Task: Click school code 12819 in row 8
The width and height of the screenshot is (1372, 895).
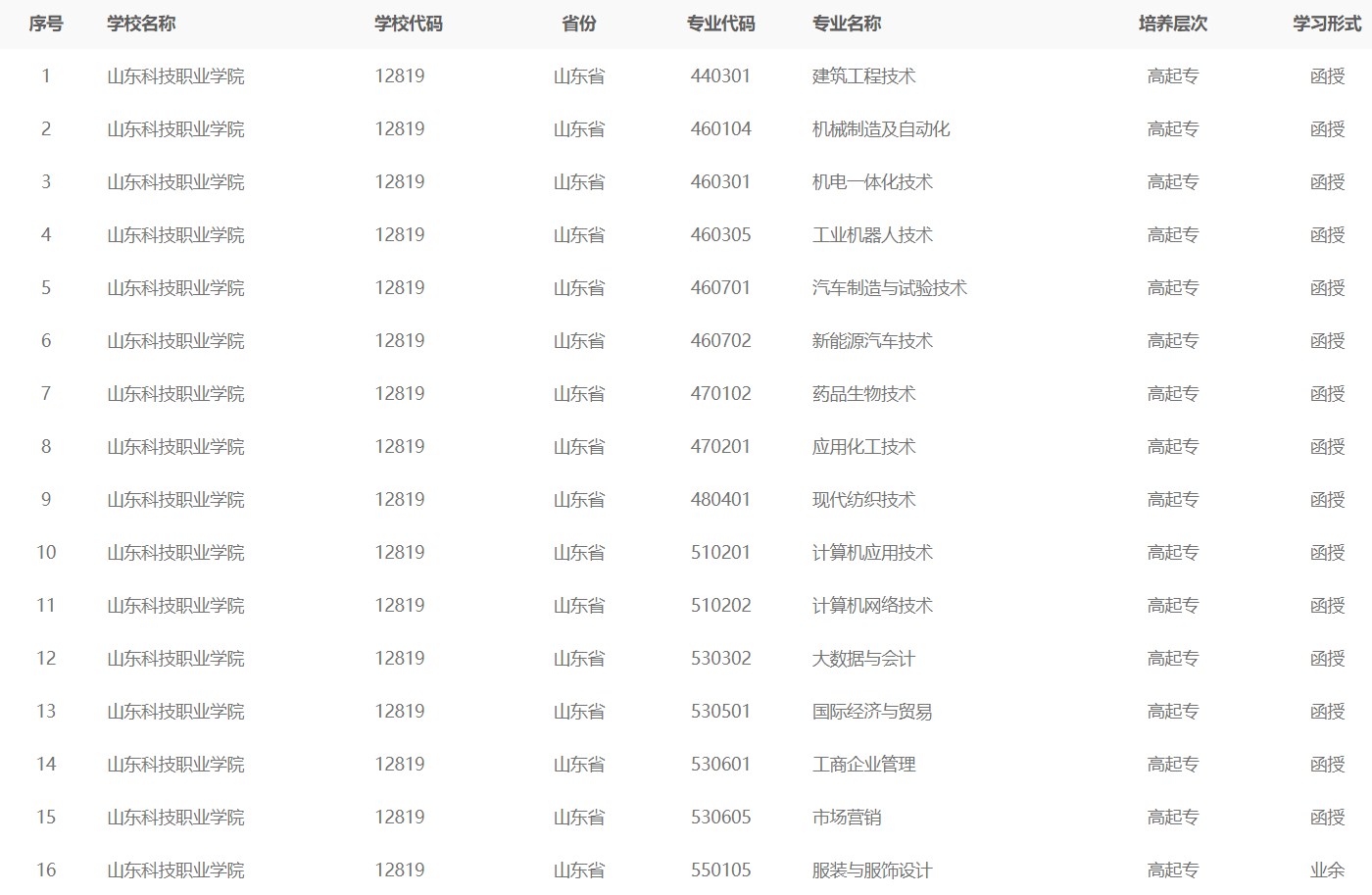Action: point(400,447)
